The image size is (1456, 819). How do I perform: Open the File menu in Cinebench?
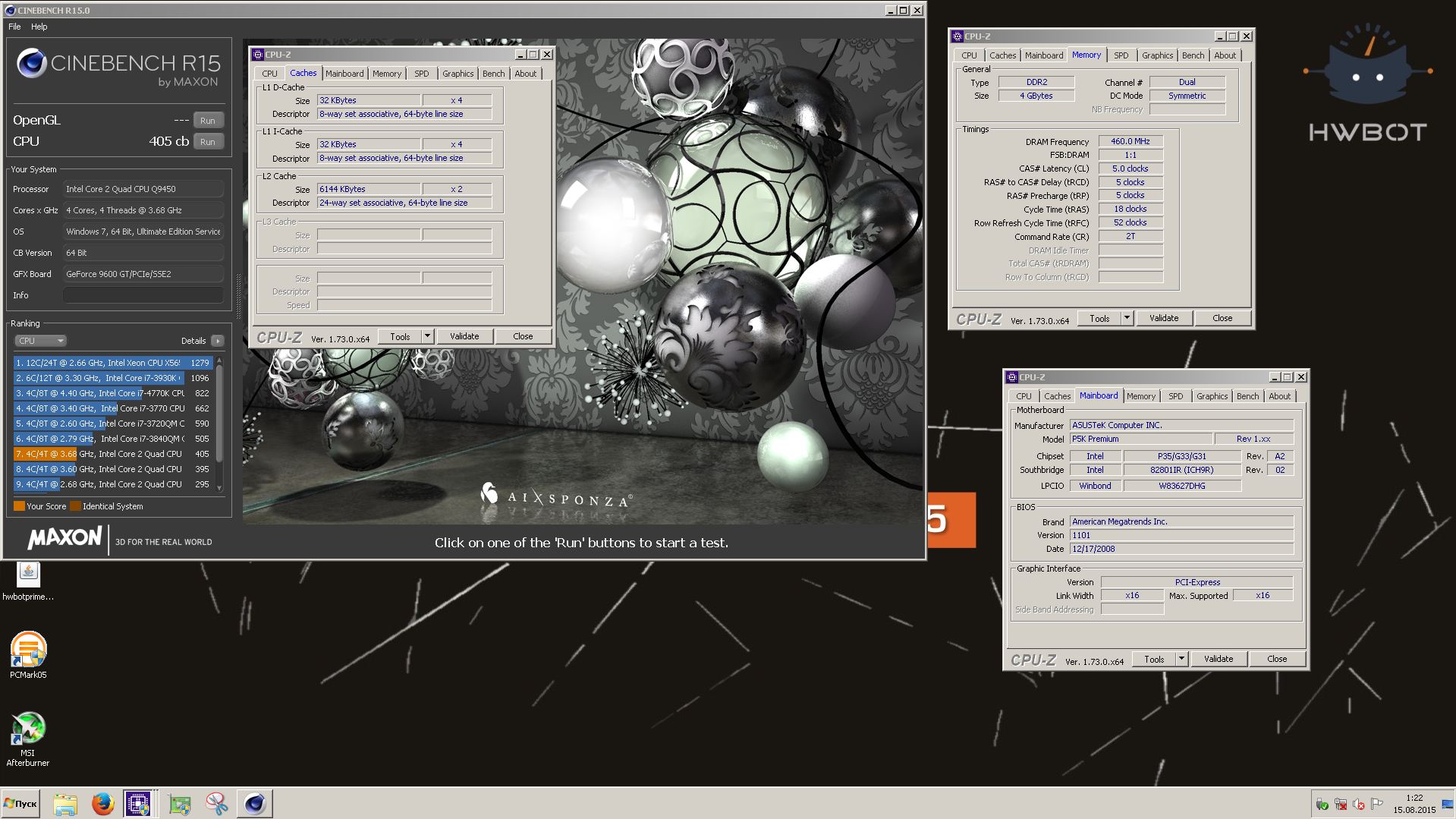14,27
